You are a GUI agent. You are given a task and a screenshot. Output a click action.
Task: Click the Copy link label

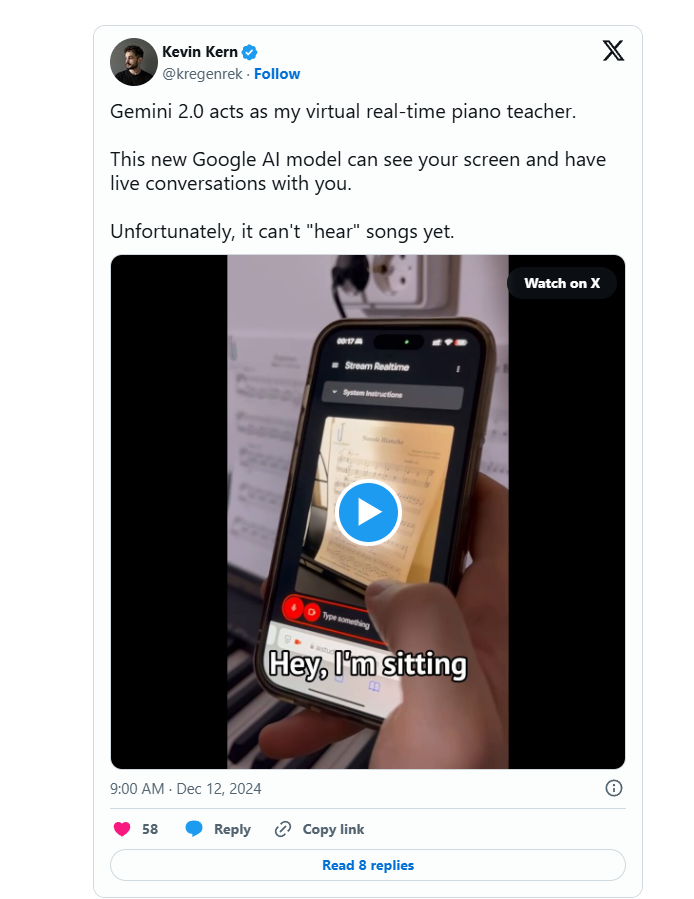tap(333, 830)
